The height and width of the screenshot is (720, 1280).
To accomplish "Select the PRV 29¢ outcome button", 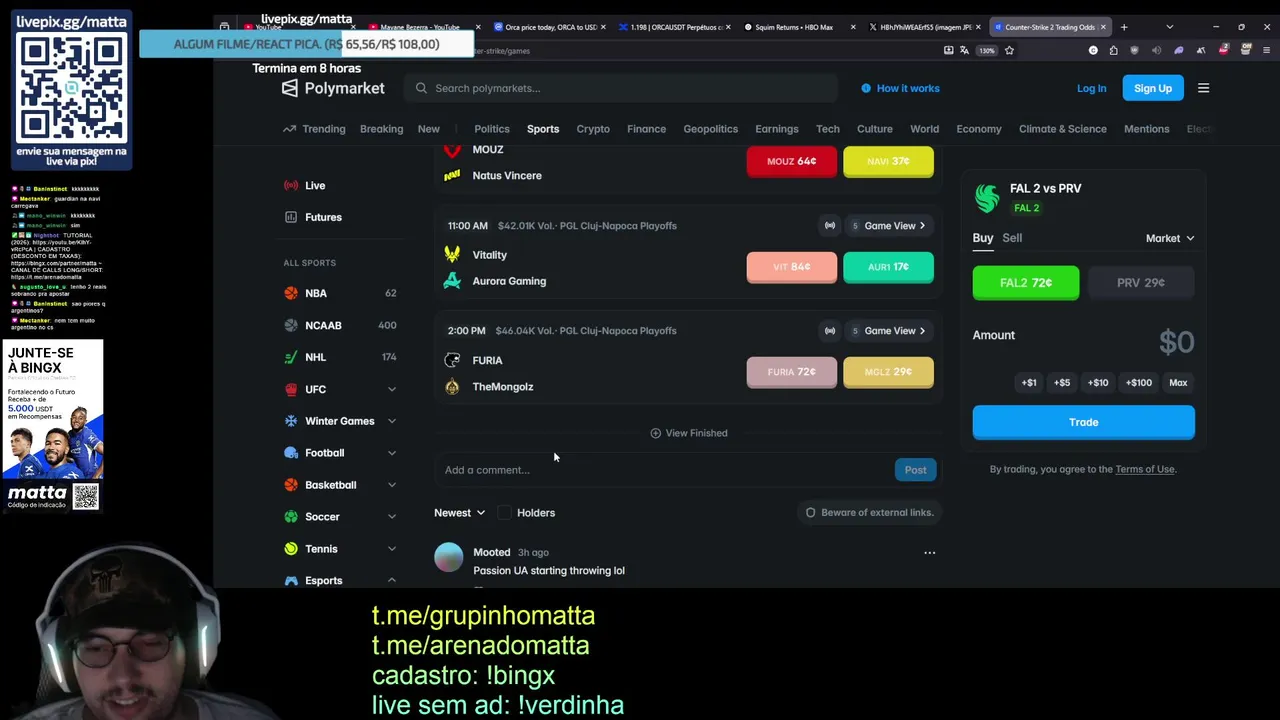I will click(1141, 283).
